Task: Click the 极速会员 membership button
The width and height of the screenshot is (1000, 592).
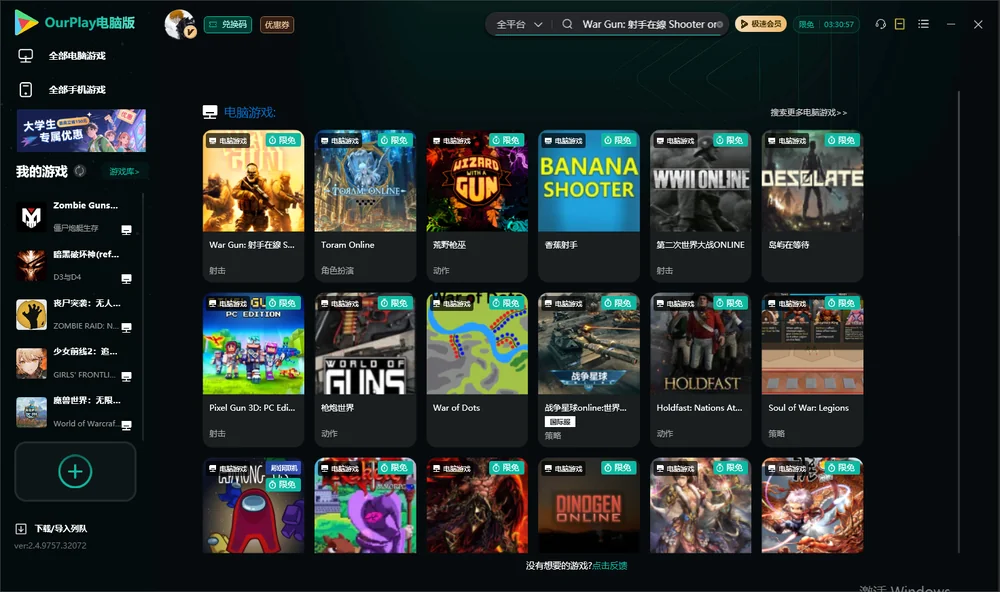Action: [x=761, y=24]
